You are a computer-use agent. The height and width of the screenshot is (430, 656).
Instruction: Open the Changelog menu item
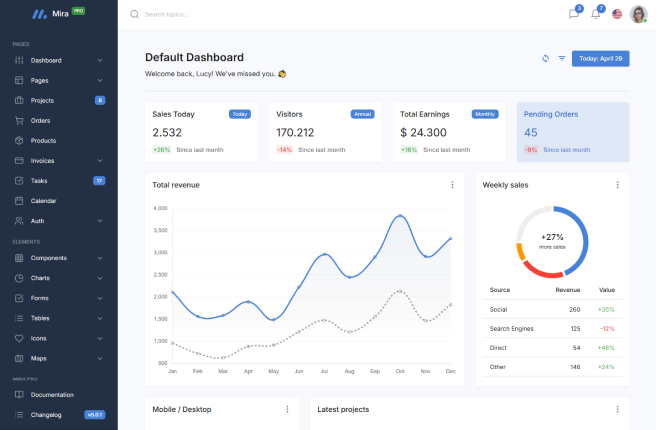point(59,415)
